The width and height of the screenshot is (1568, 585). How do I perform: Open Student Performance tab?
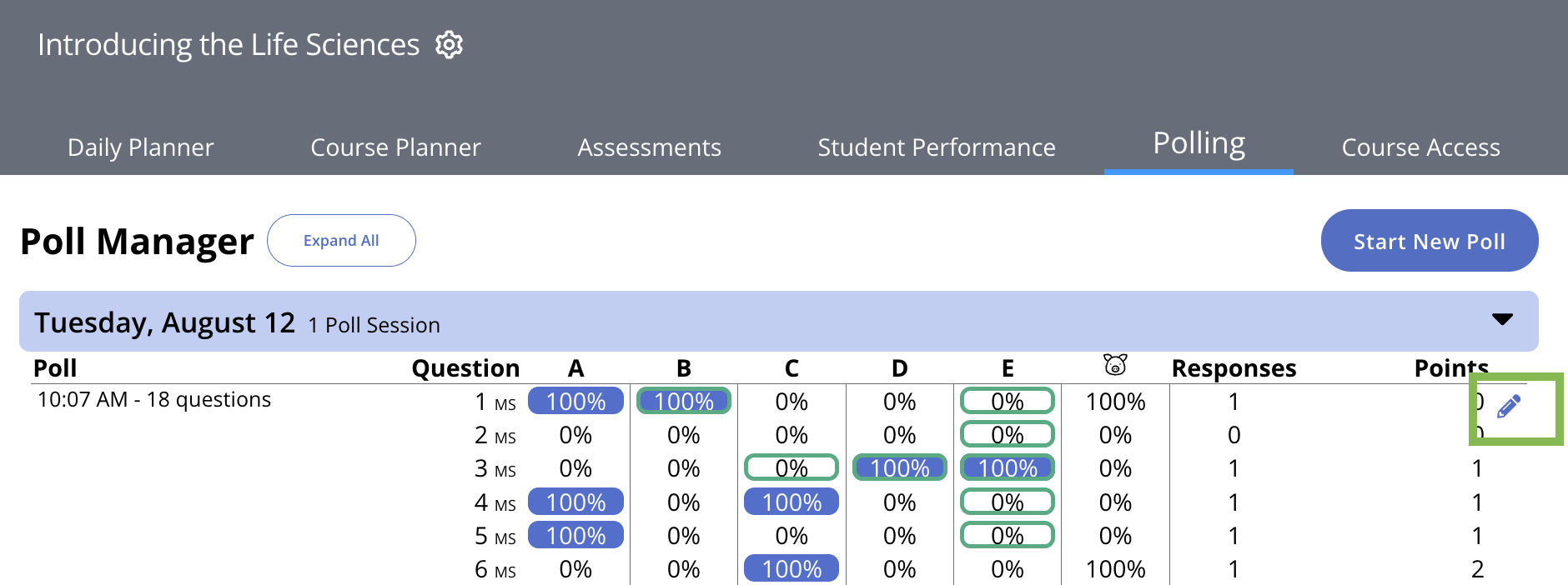point(936,147)
